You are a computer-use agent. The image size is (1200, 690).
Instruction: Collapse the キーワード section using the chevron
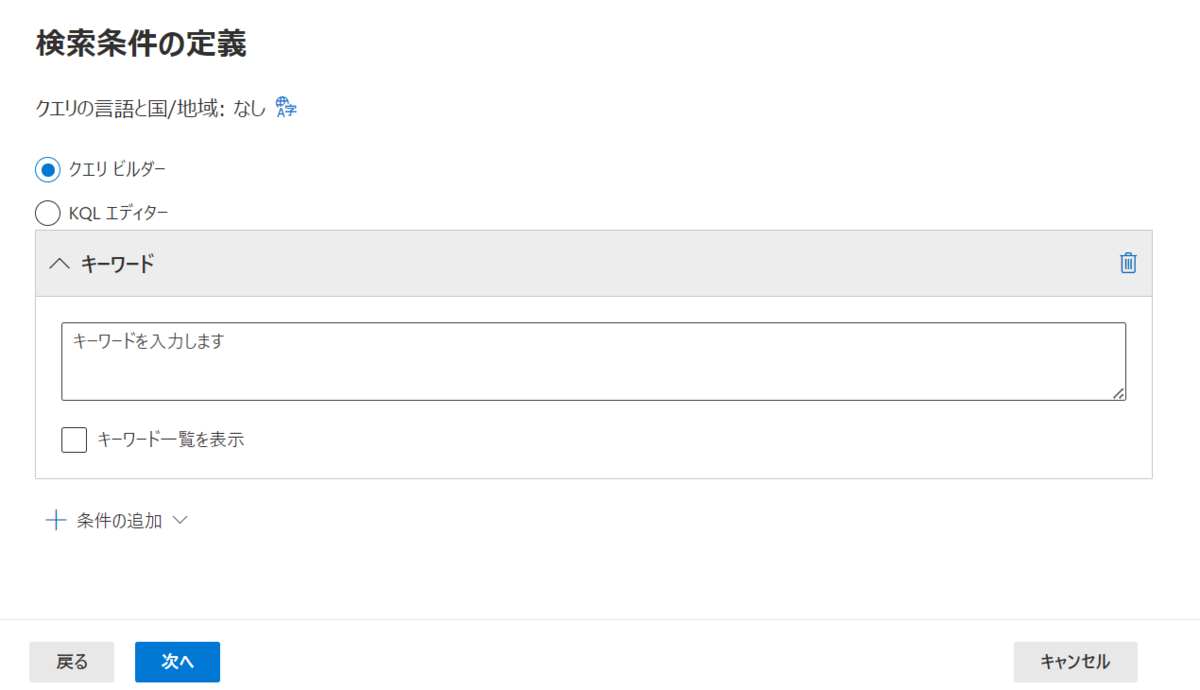point(60,264)
